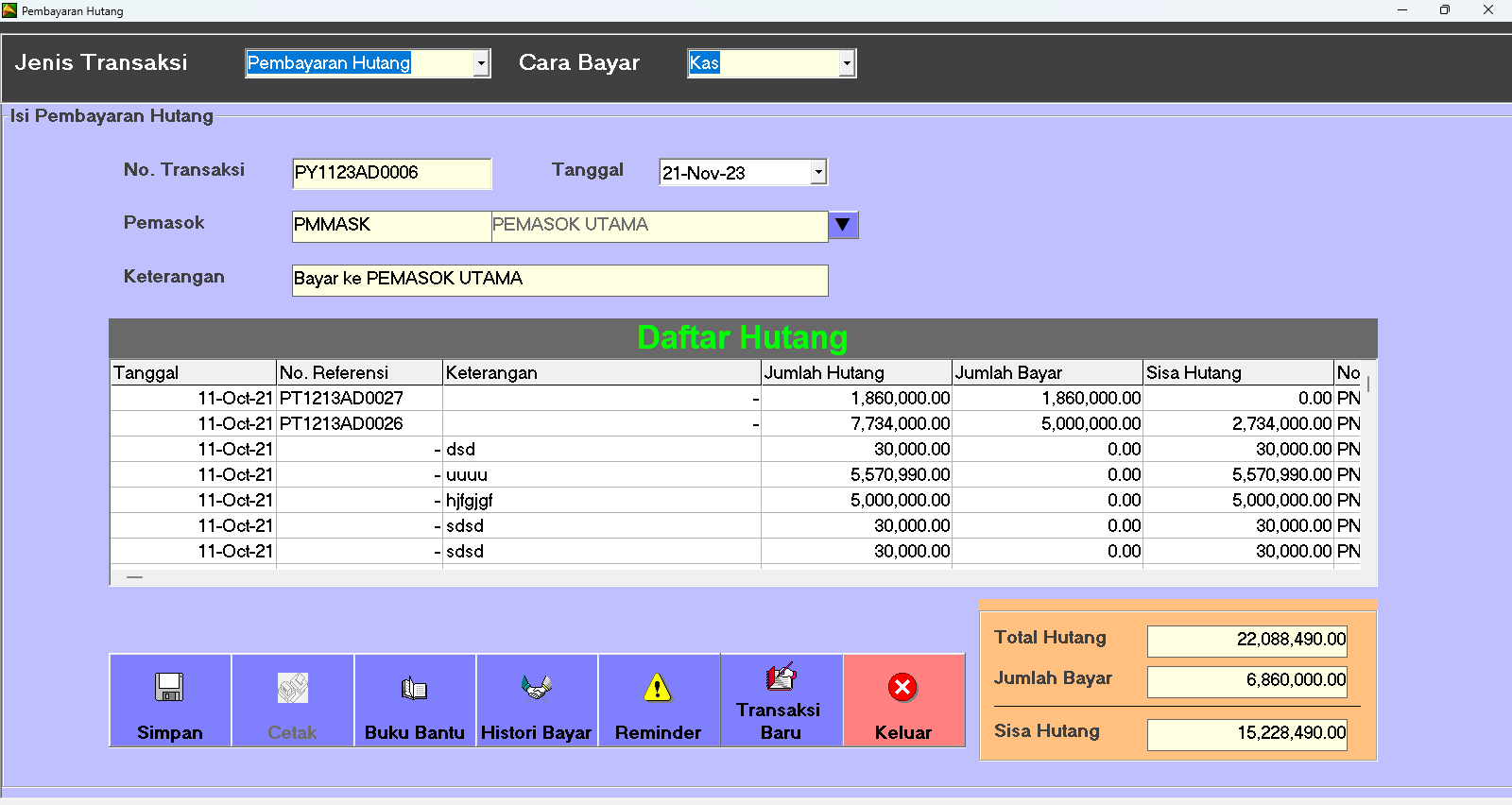This screenshot has height=805, width=1512.
Task: Start Transaksi Baru via its icon
Action: [781, 677]
